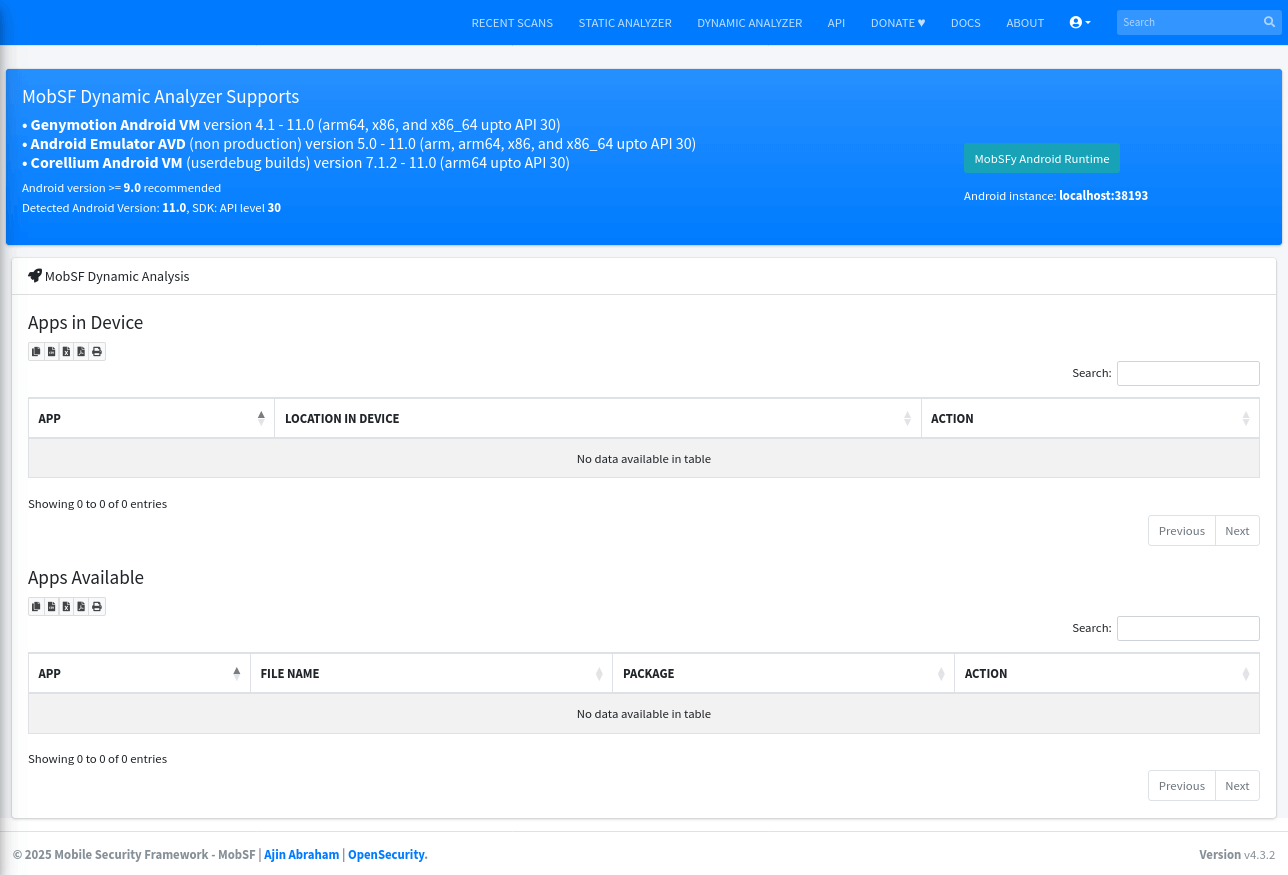Click Previous under Apps Available
1288x875 pixels.
click(x=1182, y=786)
